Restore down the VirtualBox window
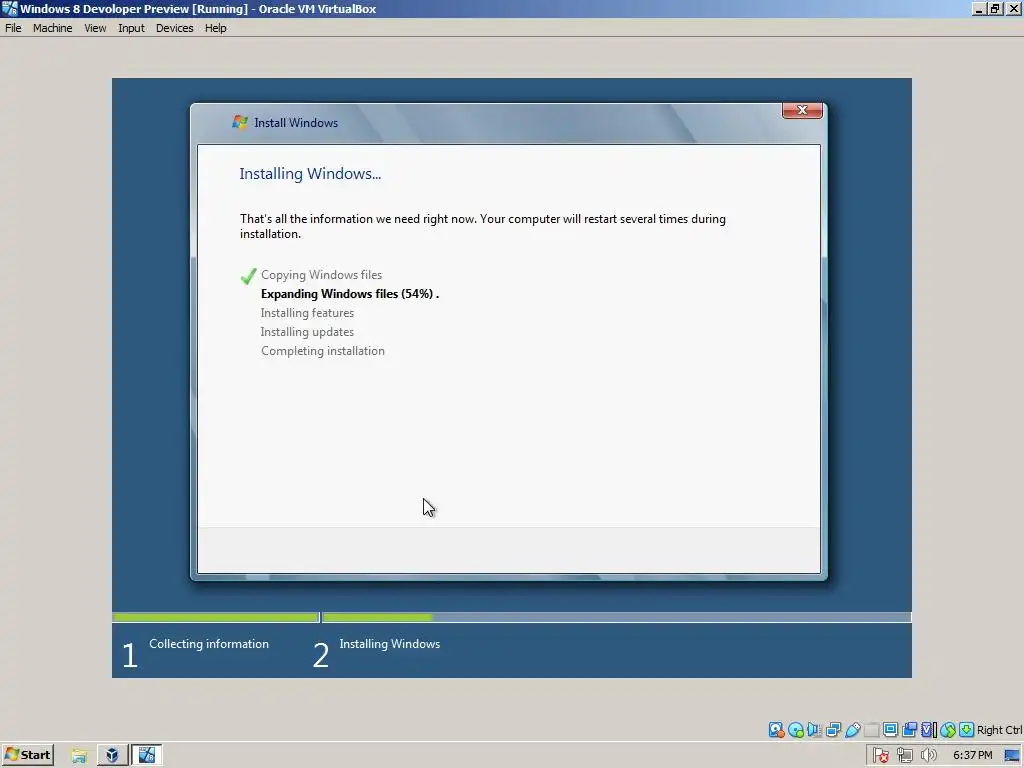Screen dimensions: 1024x768 point(995,8)
